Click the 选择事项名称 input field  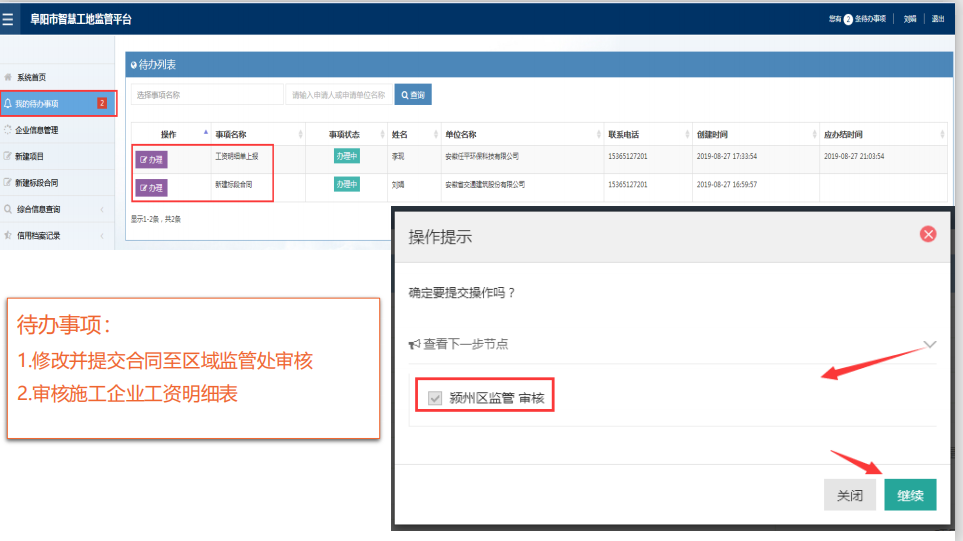point(207,95)
